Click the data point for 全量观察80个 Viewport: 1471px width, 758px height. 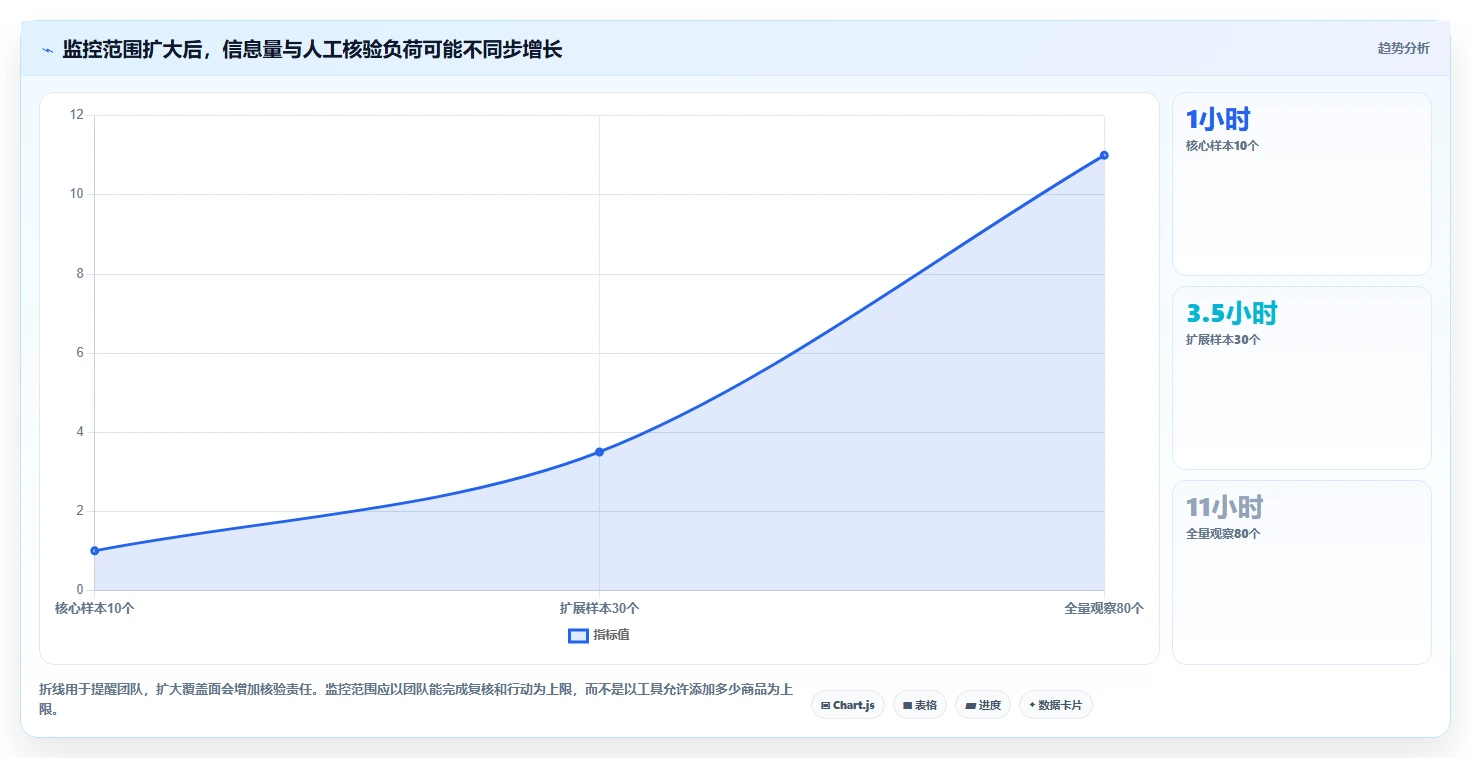(x=1104, y=155)
